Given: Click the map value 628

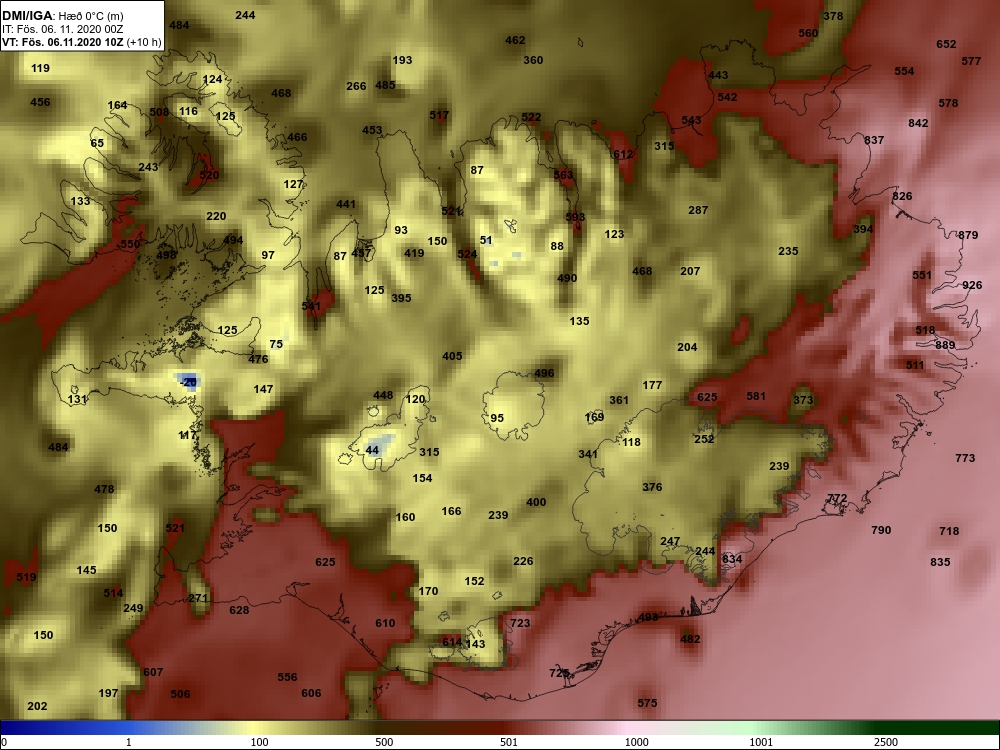Looking at the screenshot, I should 239,610.
